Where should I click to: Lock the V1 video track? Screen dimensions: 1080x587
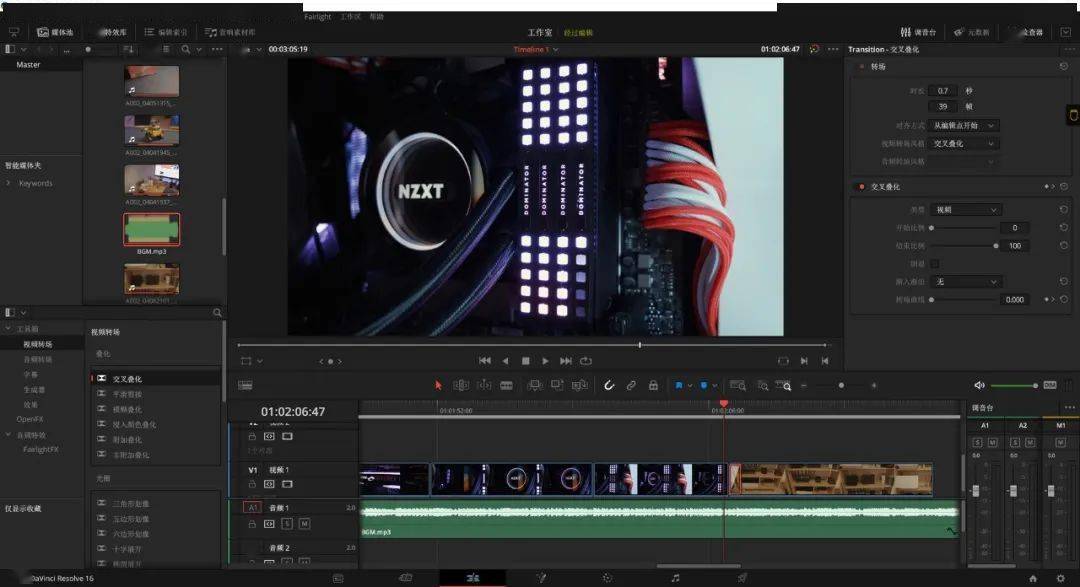(x=252, y=484)
